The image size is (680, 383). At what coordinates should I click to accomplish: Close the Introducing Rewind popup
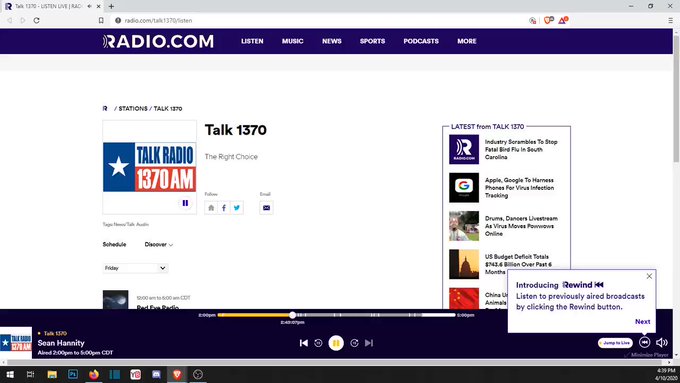(649, 276)
